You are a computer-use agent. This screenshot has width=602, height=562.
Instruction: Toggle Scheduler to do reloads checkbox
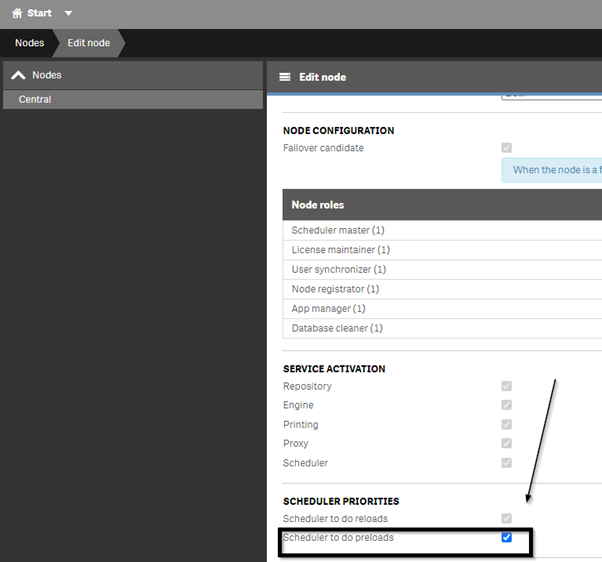[506, 519]
